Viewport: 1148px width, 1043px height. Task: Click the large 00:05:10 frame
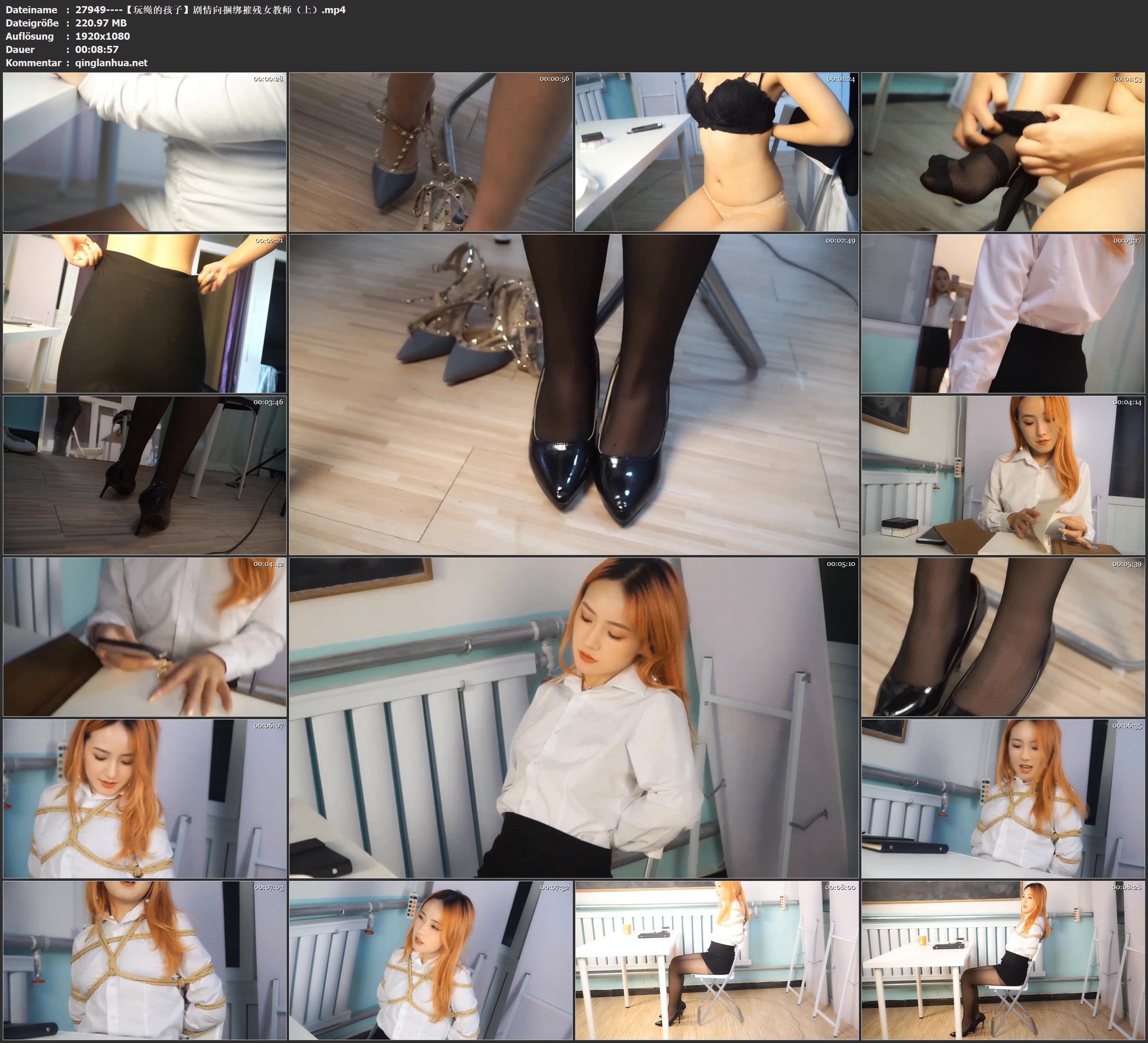573,717
